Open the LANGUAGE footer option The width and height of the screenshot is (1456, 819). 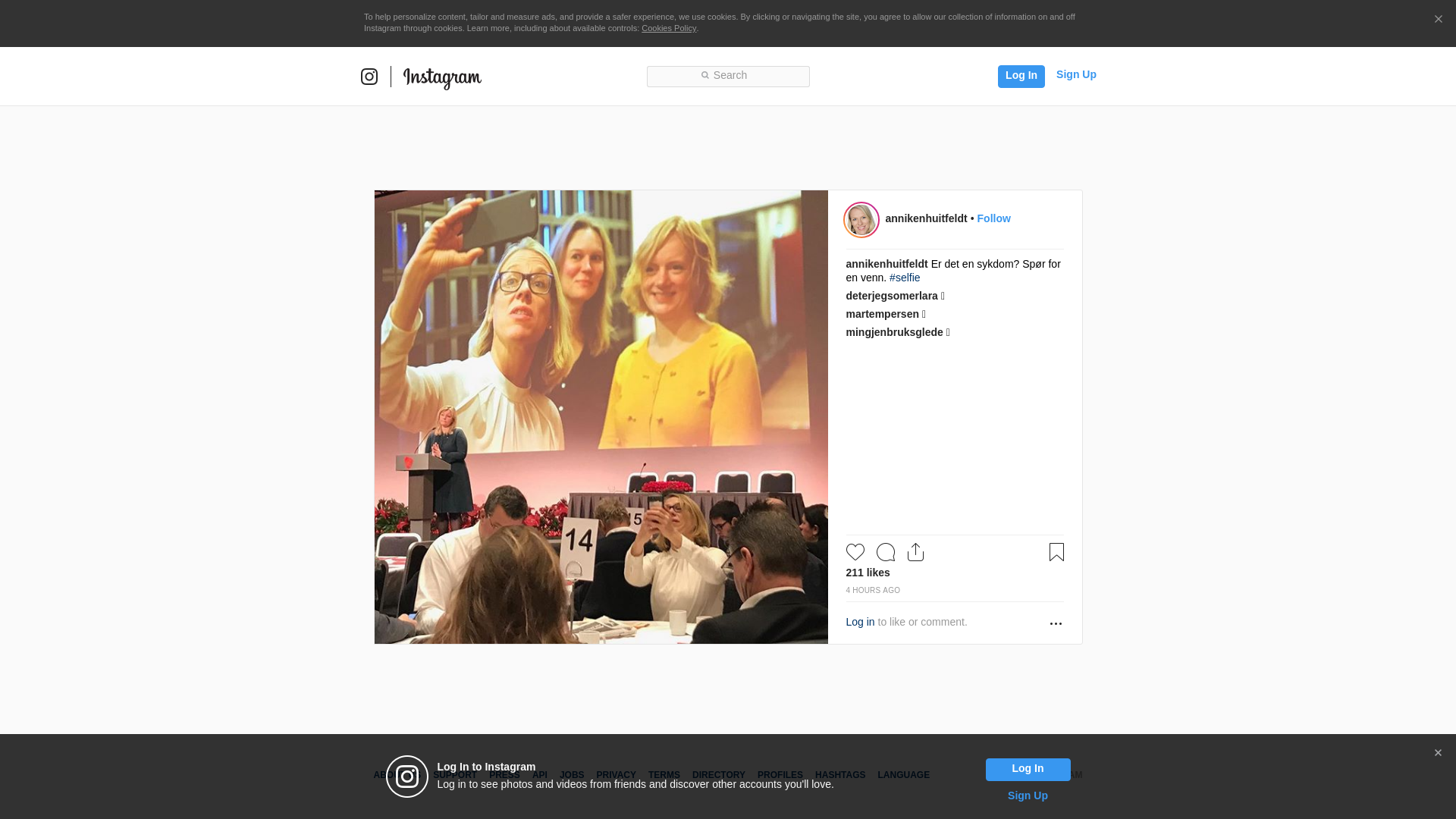click(903, 775)
